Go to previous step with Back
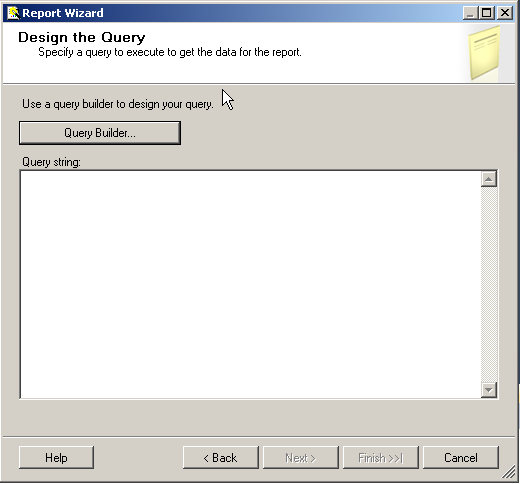 point(221,458)
